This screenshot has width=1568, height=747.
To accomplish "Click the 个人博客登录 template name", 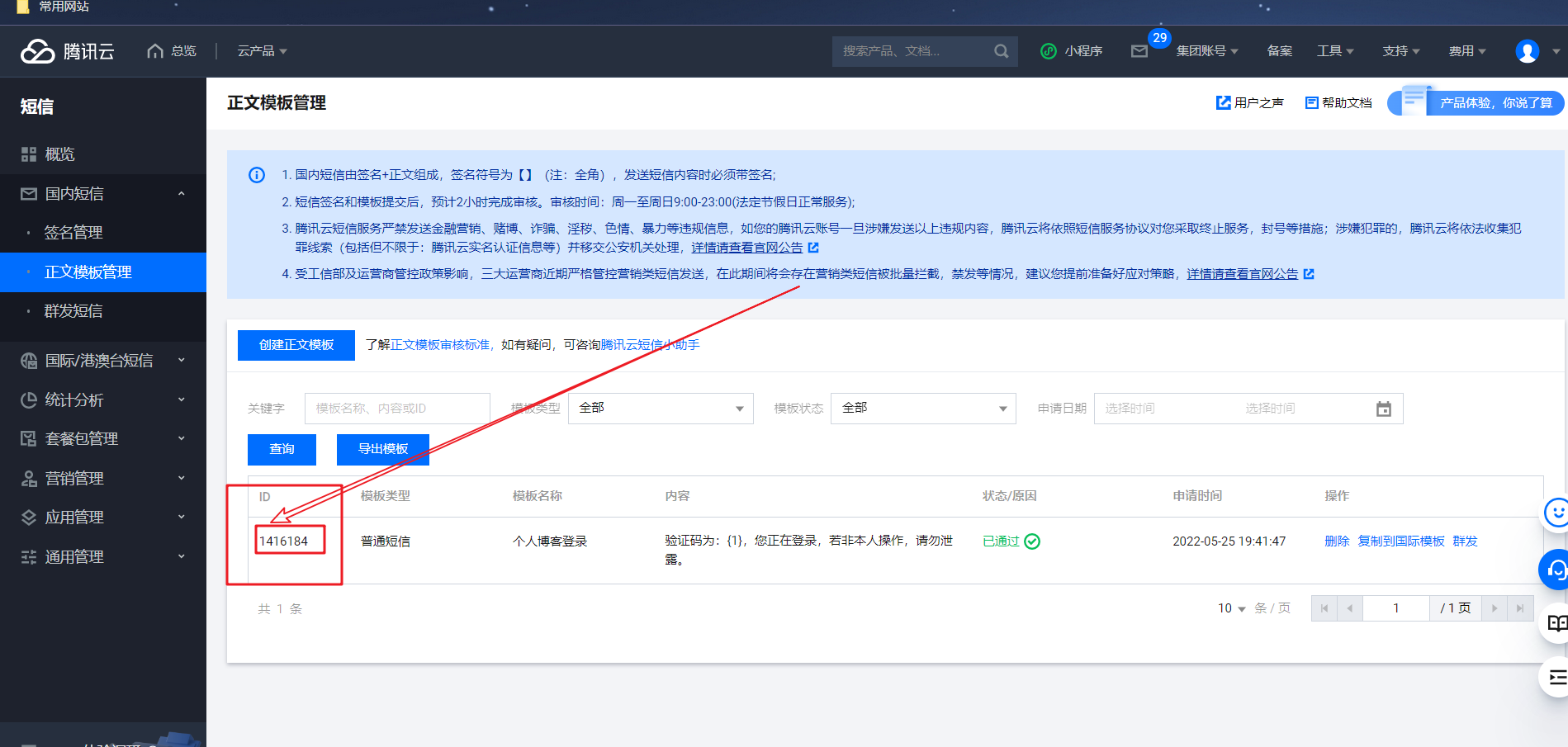I will (x=550, y=541).
